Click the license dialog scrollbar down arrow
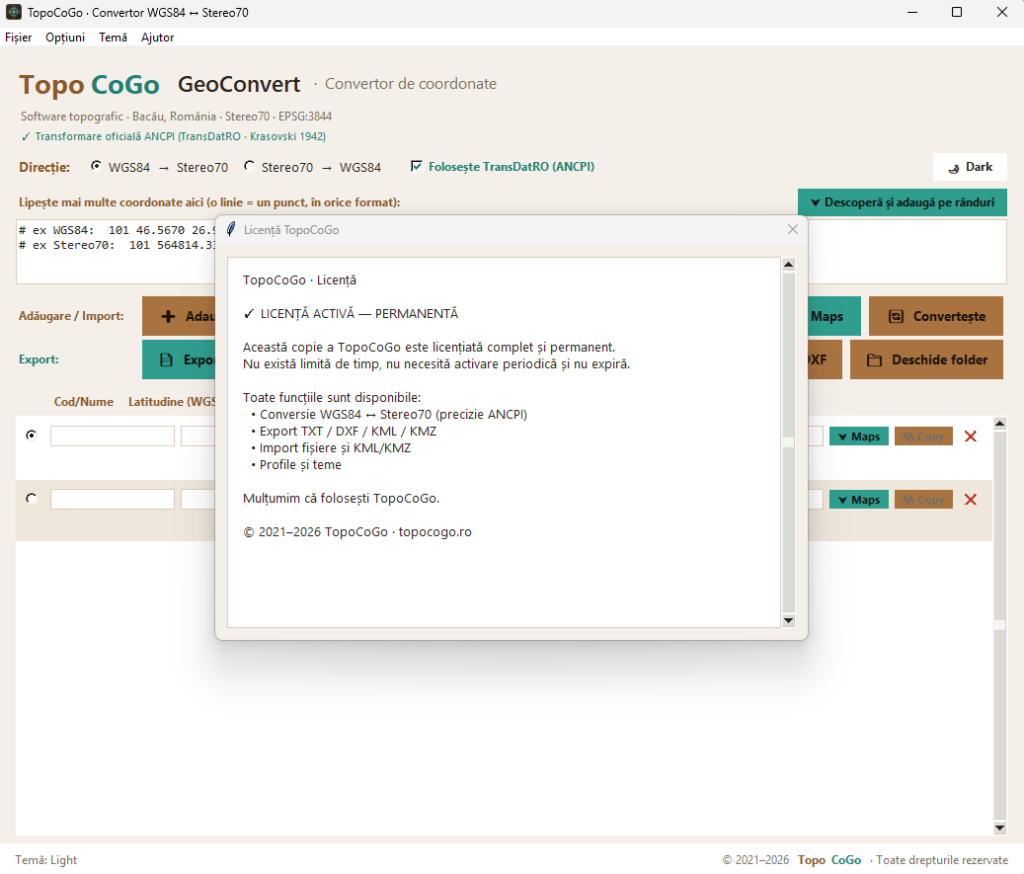 tap(788, 621)
